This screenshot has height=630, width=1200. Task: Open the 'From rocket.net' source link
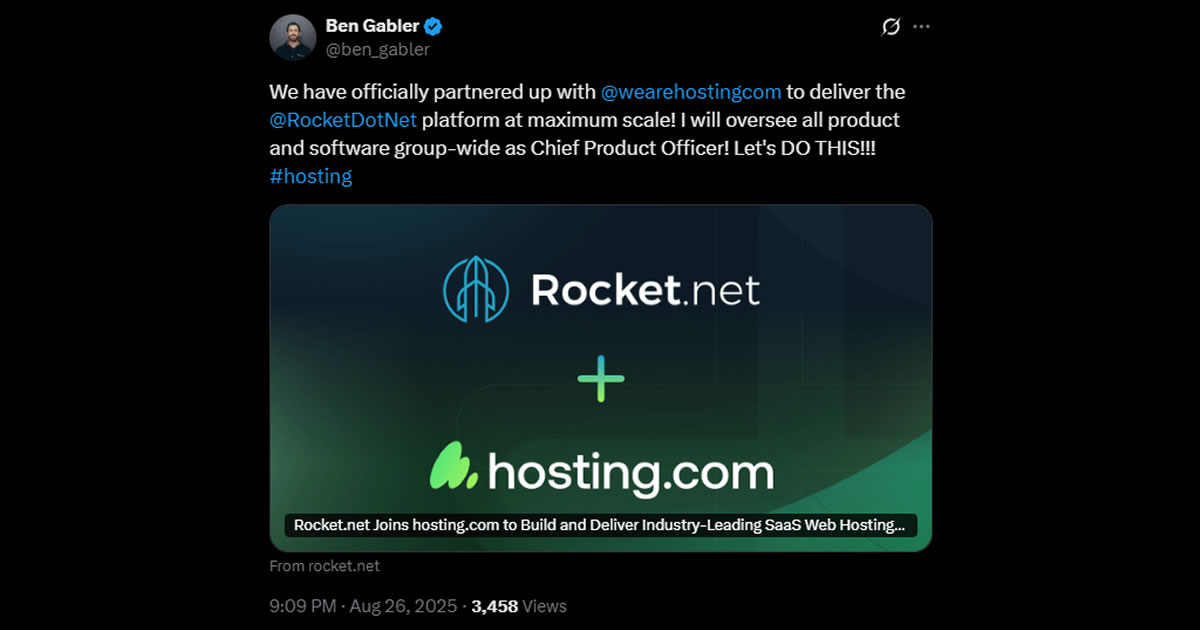(x=325, y=566)
